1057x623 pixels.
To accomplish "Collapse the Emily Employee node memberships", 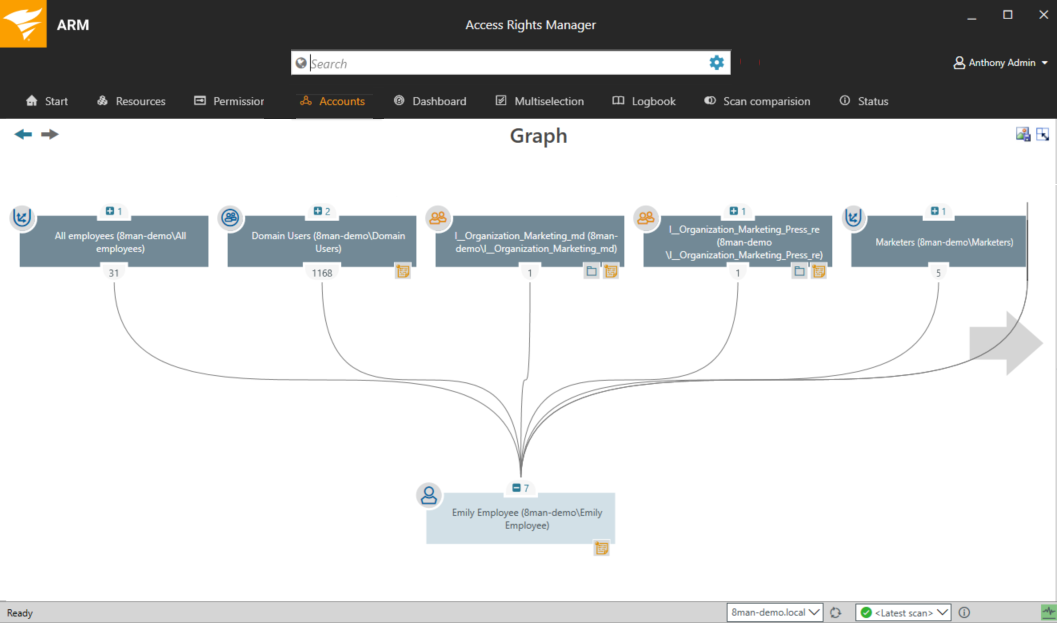I will (x=516, y=488).
